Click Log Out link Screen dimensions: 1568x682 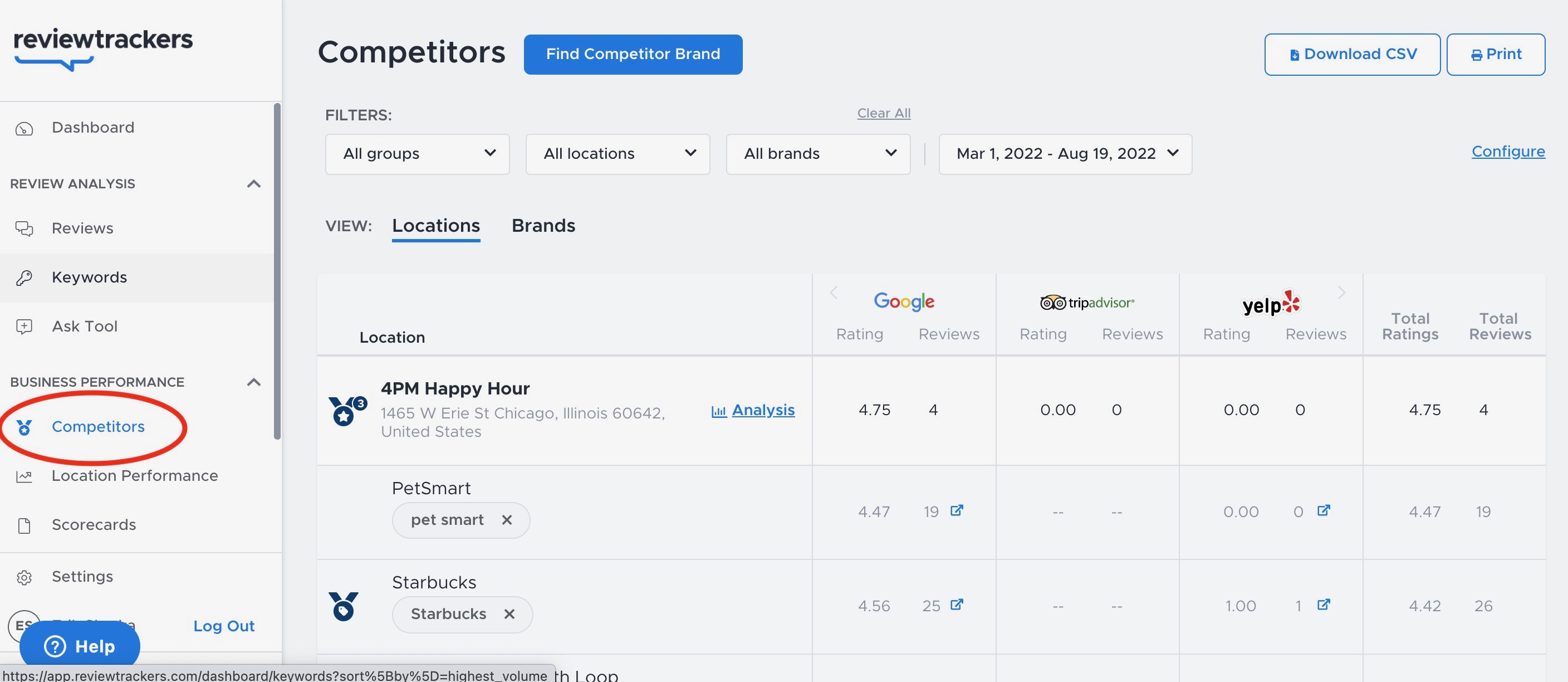tap(223, 626)
